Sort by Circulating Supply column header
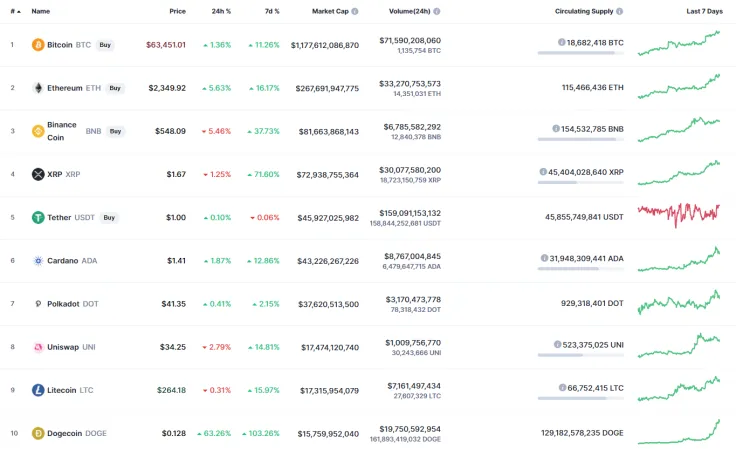 (584, 11)
